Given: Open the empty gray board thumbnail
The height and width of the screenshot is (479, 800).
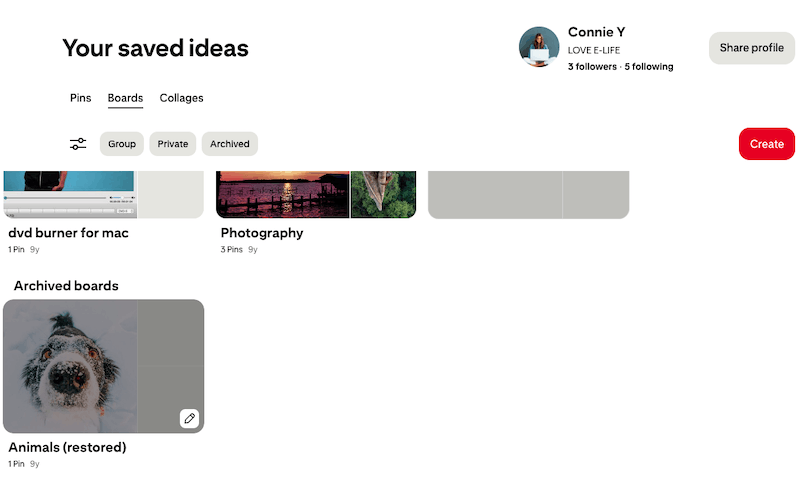Looking at the screenshot, I should pyautogui.click(x=528, y=195).
